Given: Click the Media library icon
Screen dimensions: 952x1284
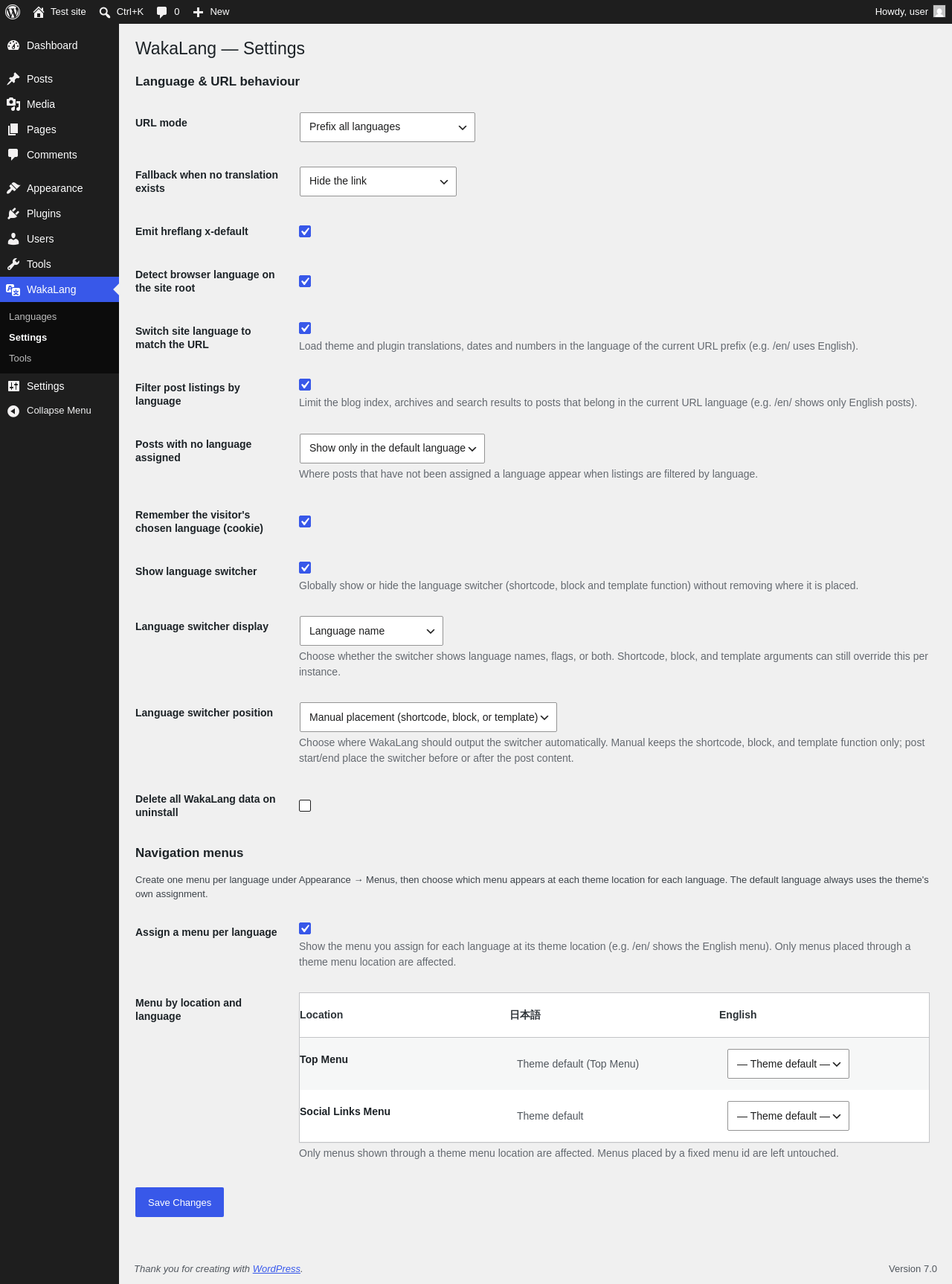Looking at the screenshot, I should tap(13, 104).
